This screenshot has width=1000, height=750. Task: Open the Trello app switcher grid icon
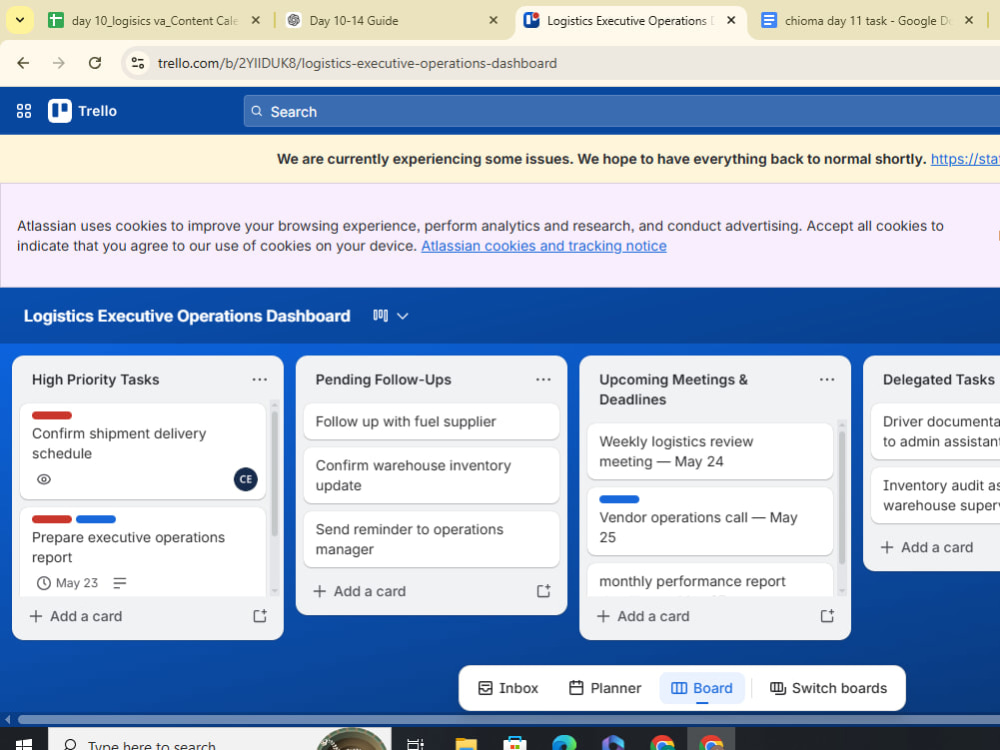coord(24,111)
